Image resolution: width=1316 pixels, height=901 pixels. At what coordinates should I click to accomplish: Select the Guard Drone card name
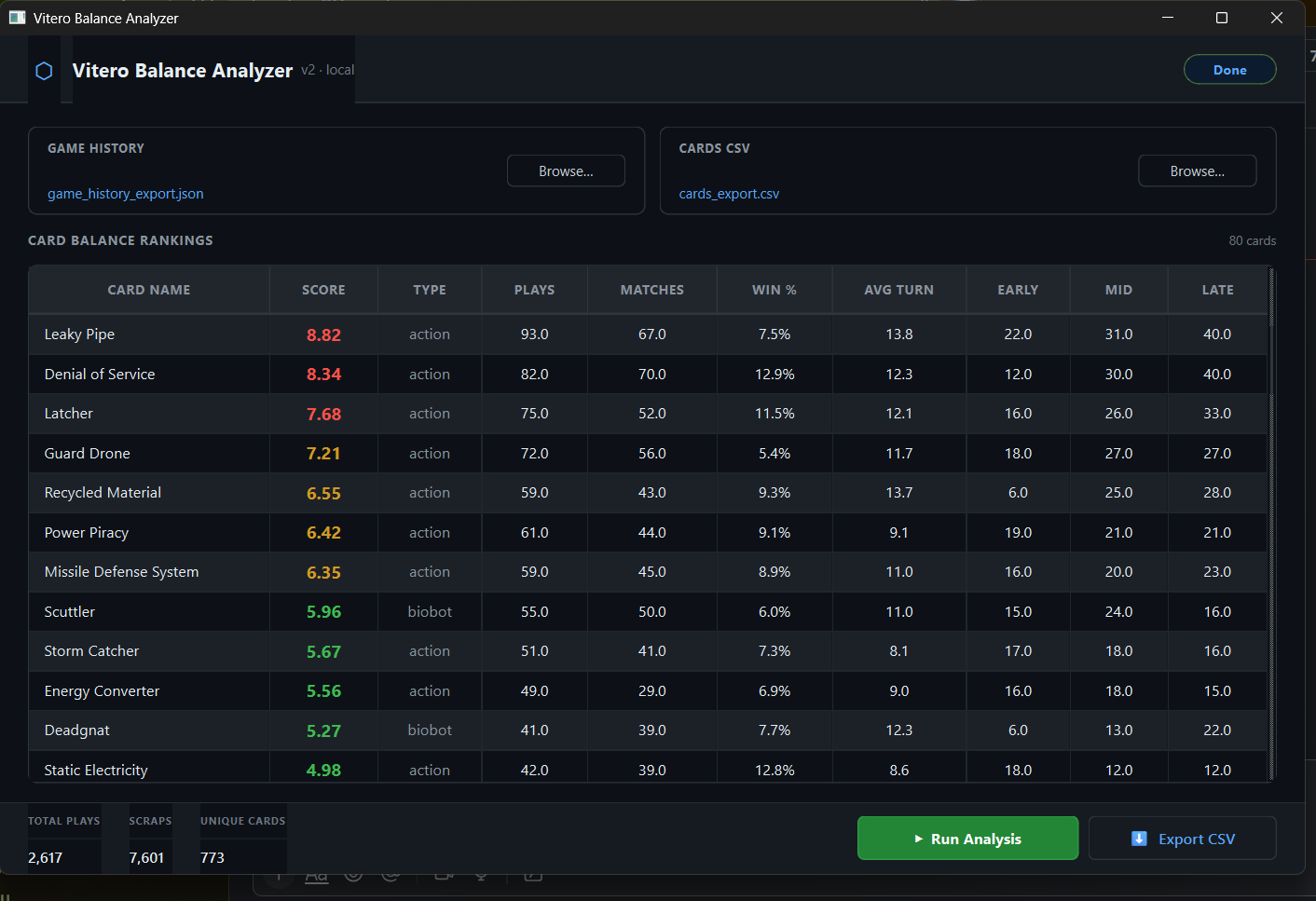88,453
